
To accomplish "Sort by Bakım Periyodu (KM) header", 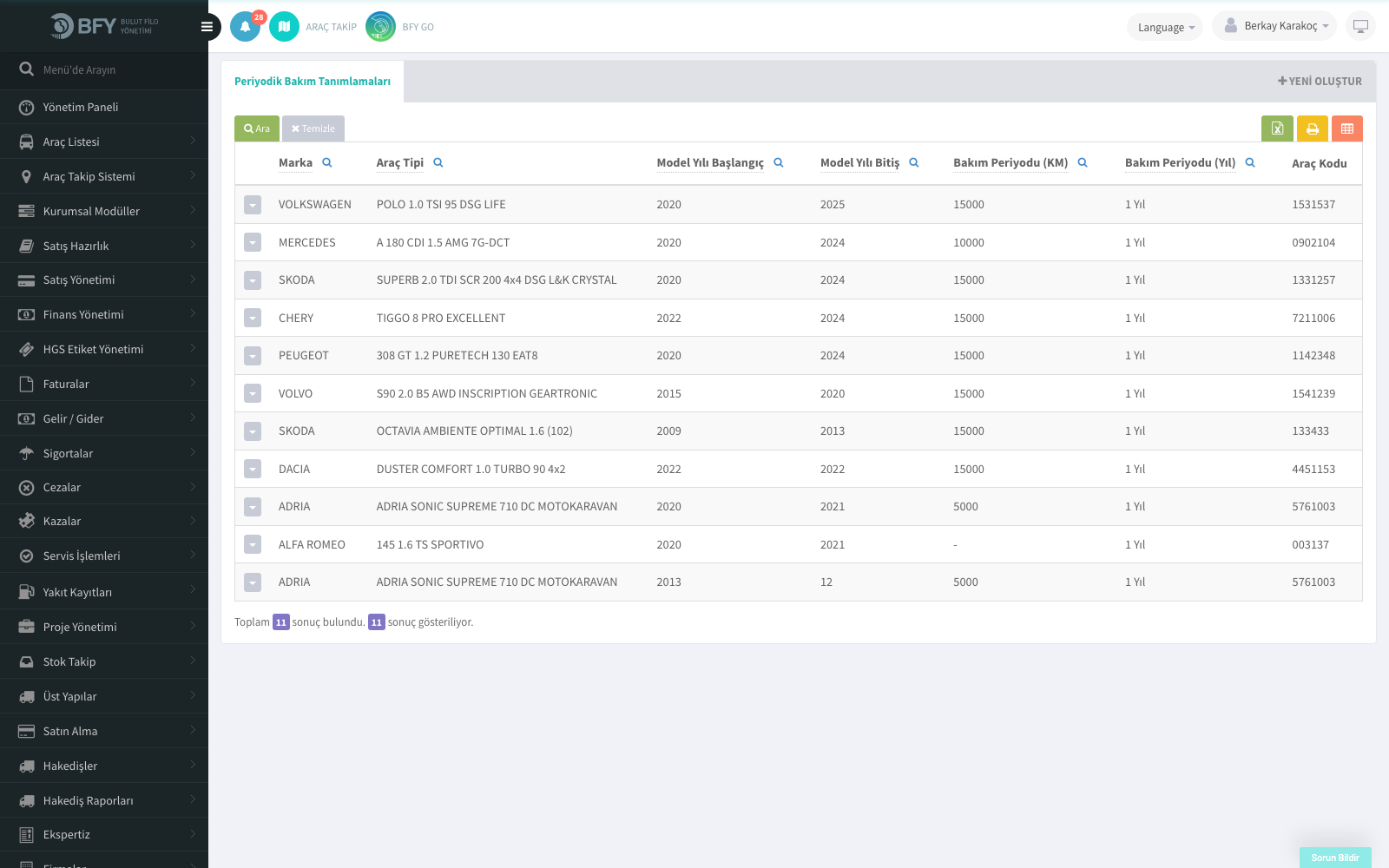I will (1010, 163).
